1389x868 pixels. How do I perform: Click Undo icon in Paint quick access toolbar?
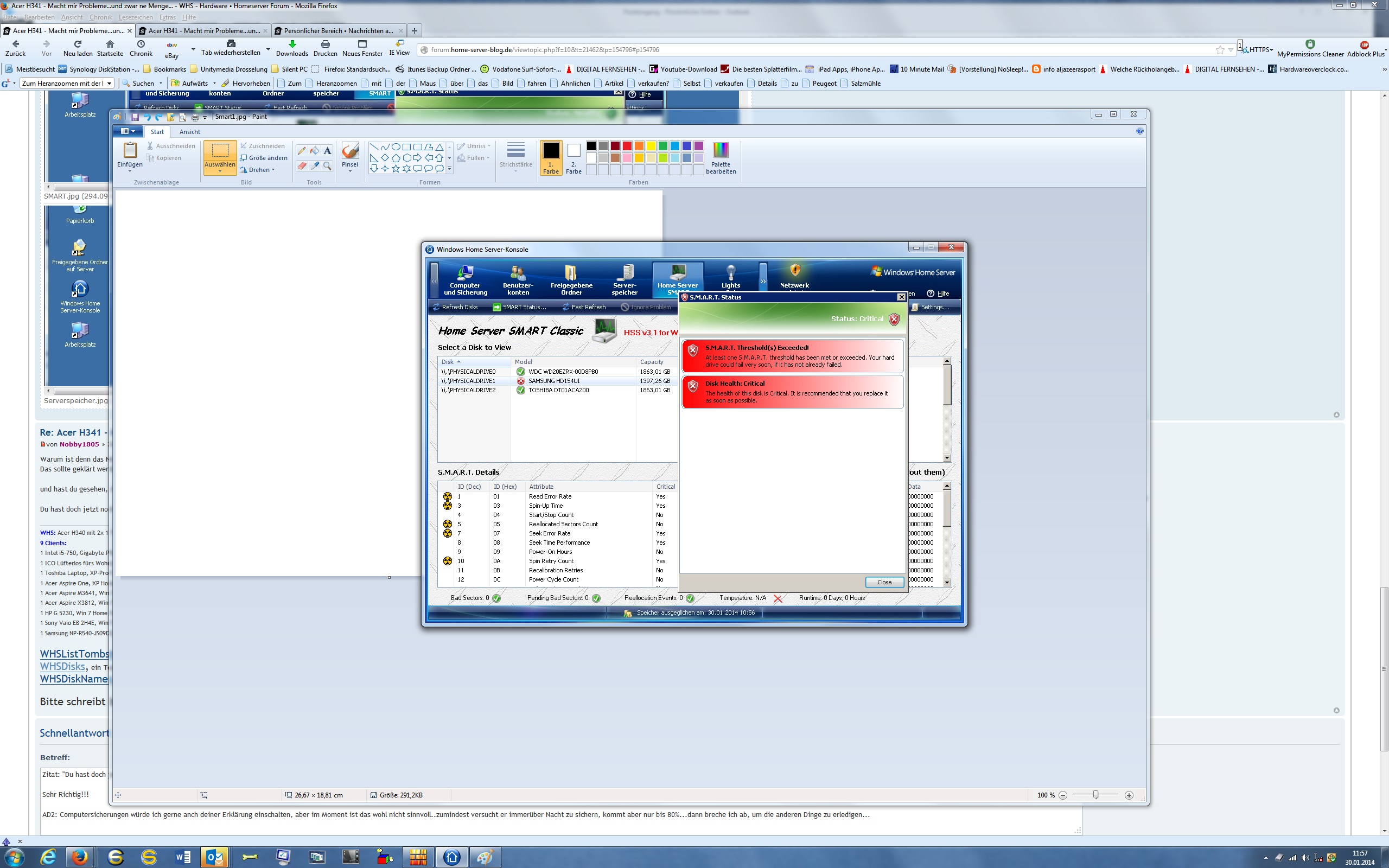[147, 117]
